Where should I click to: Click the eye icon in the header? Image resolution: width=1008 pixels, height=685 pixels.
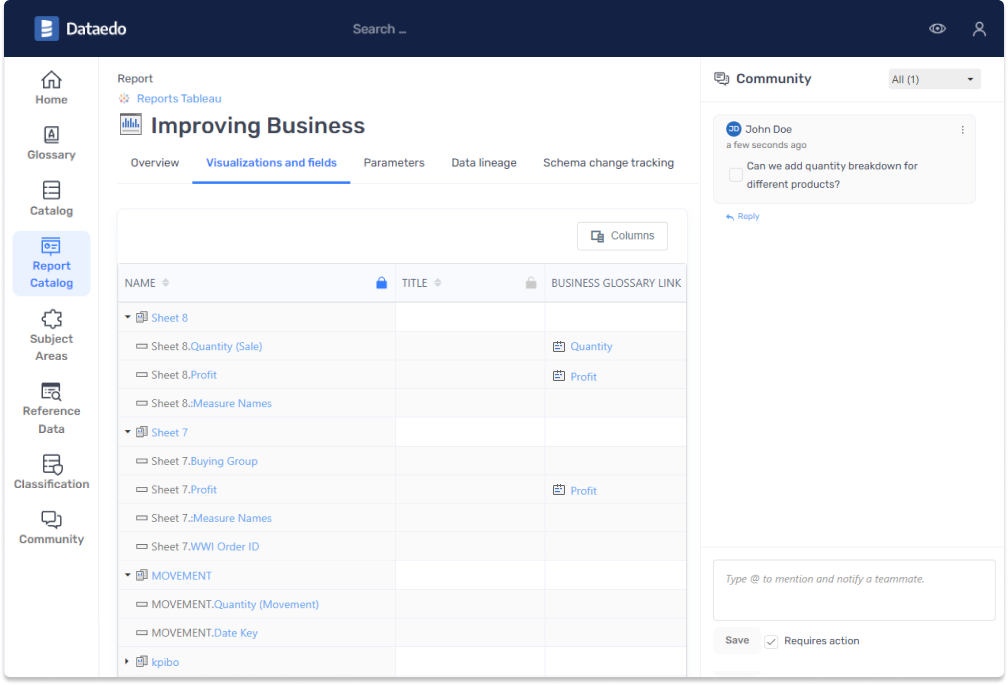coord(937,29)
